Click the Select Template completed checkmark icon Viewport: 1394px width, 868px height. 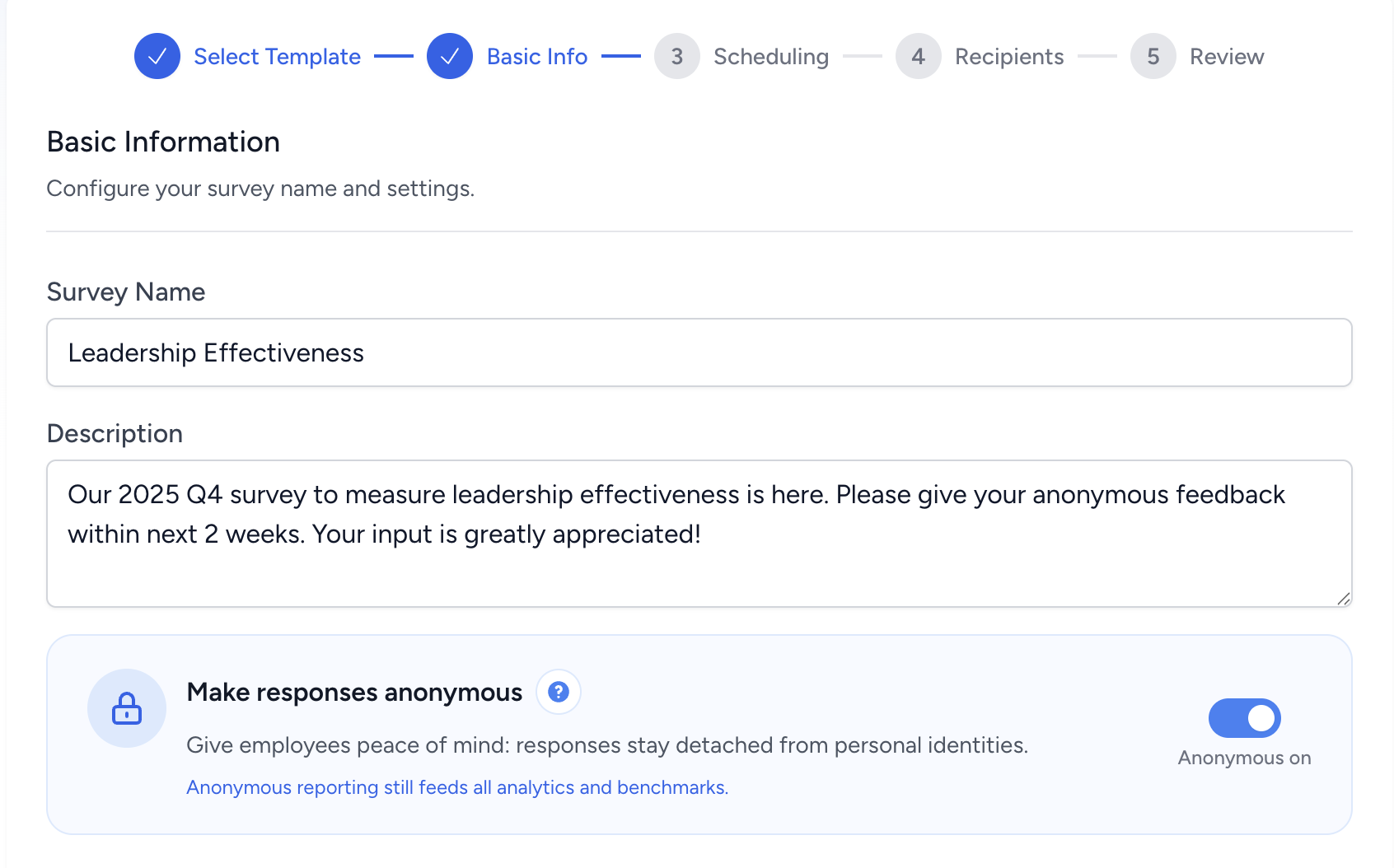coord(157,56)
